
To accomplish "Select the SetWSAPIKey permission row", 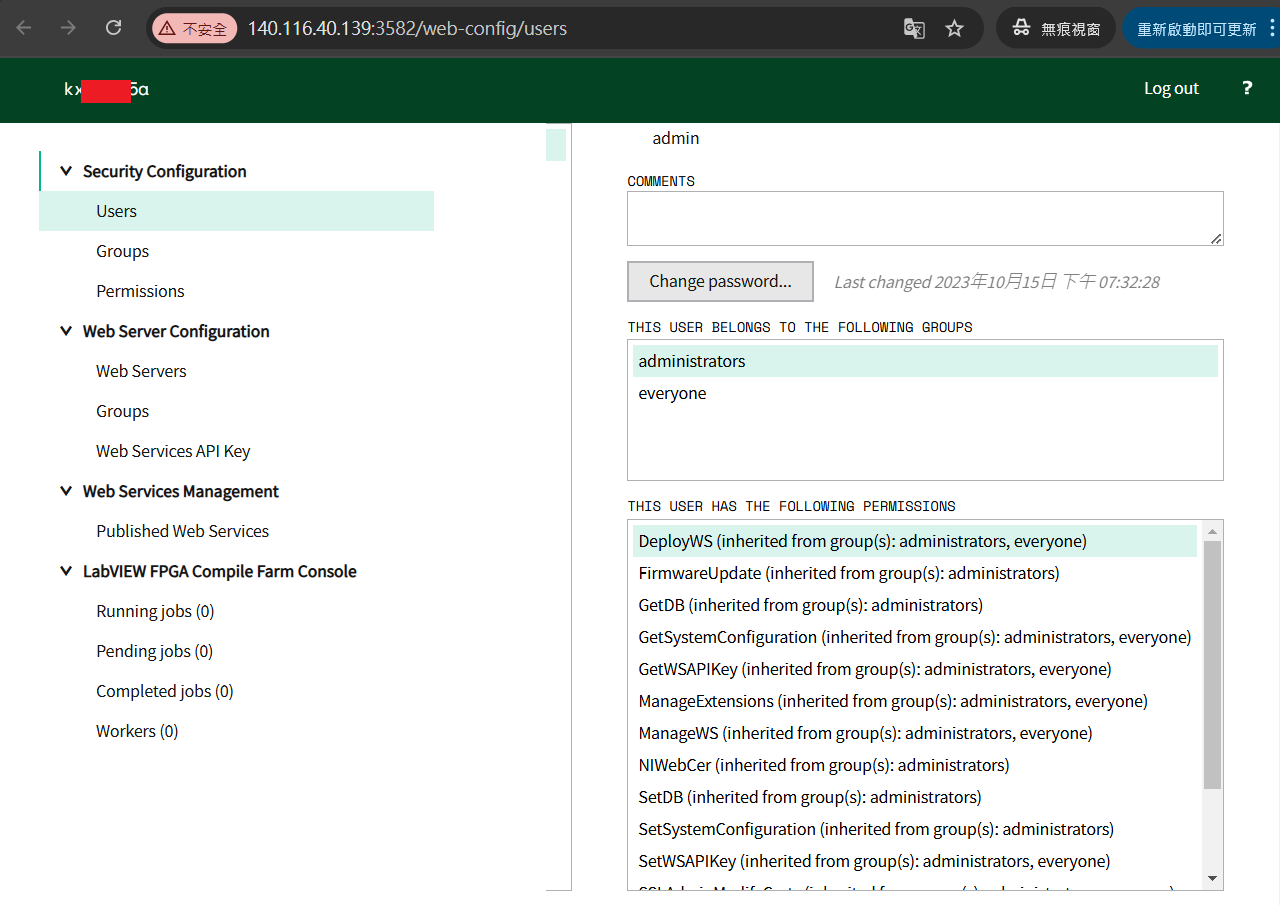I will pyautogui.click(x=915, y=861).
